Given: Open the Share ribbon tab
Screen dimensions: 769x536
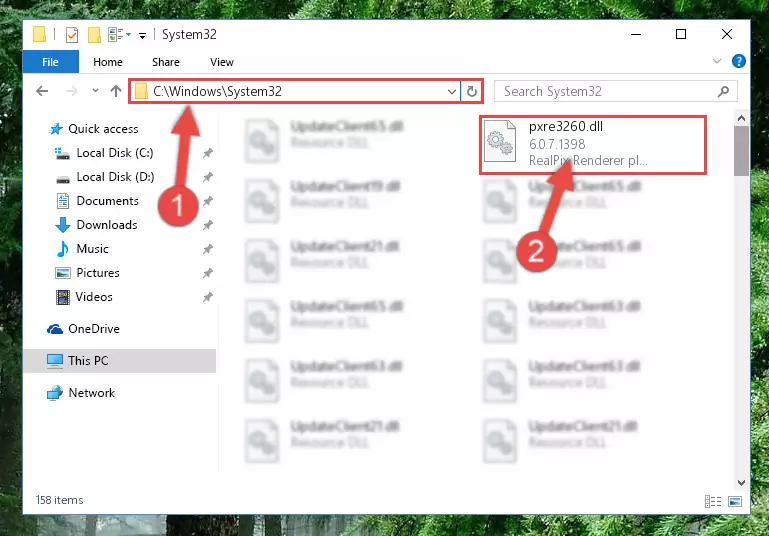Looking at the screenshot, I should click(166, 62).
